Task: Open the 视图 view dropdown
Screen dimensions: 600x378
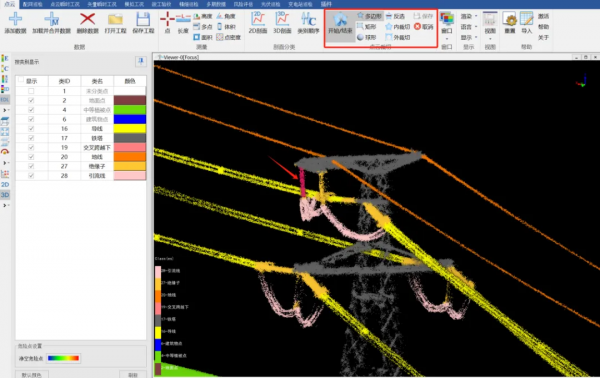Action: tap(490, 26)
